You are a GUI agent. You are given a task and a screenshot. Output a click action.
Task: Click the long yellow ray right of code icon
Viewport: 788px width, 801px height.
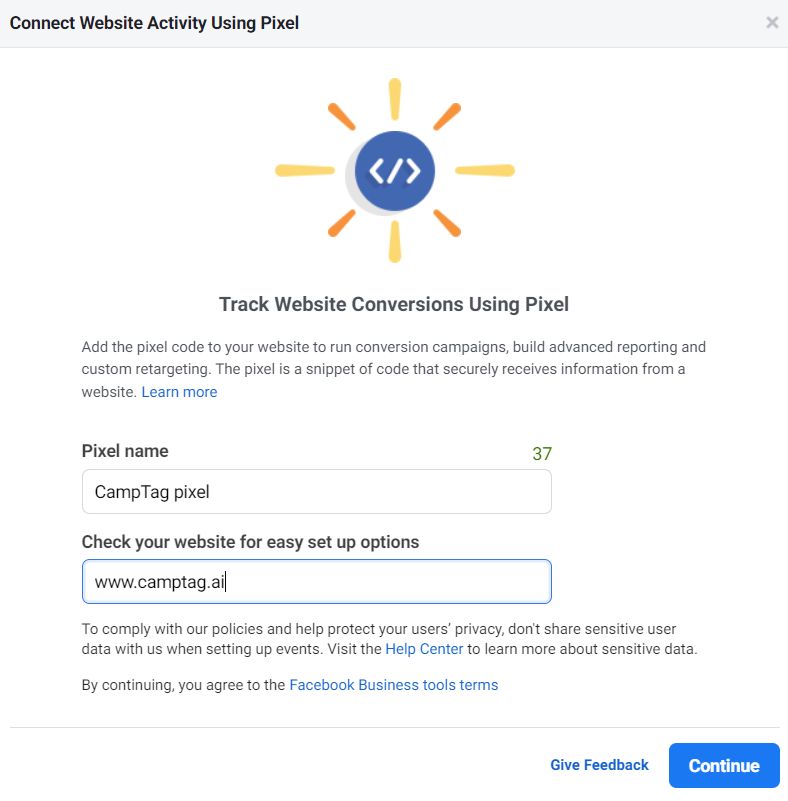(x=485, y=171)
